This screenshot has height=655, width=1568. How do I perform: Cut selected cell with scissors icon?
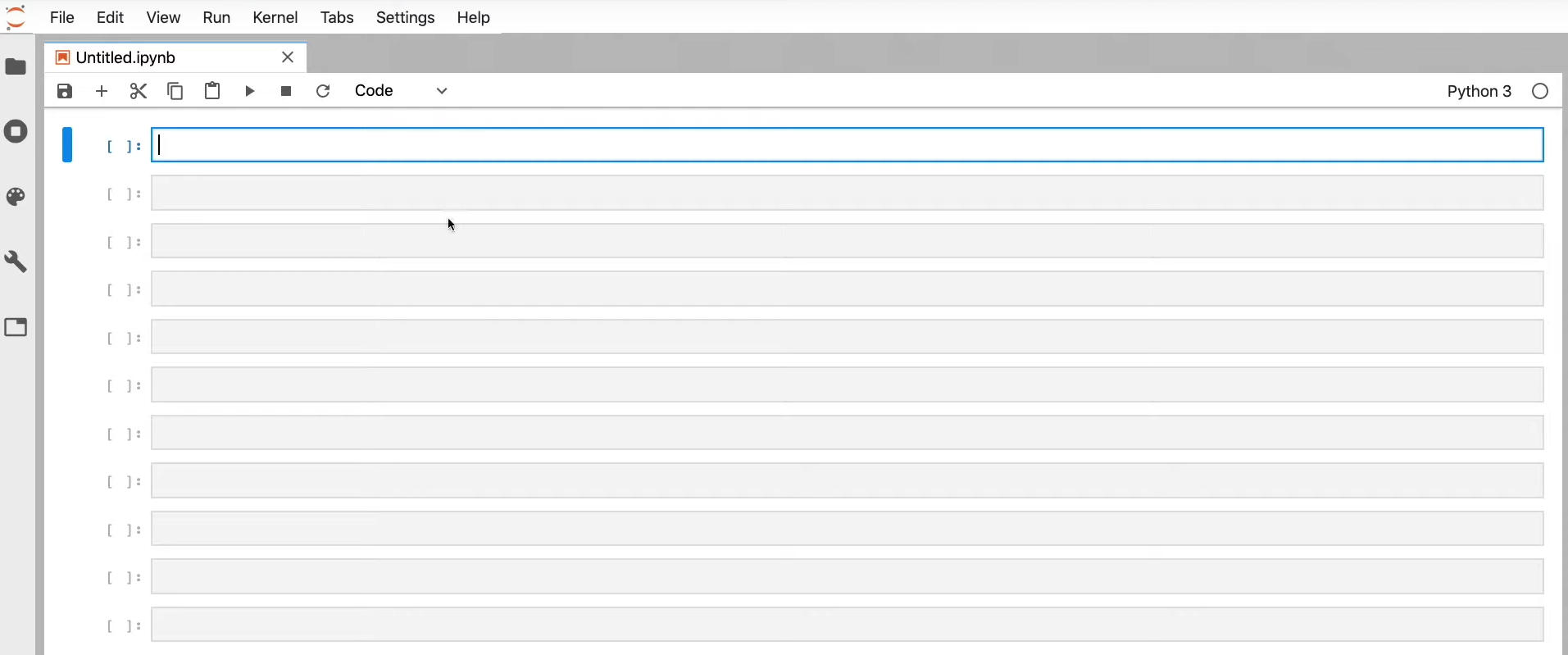(x=139, y=91)
